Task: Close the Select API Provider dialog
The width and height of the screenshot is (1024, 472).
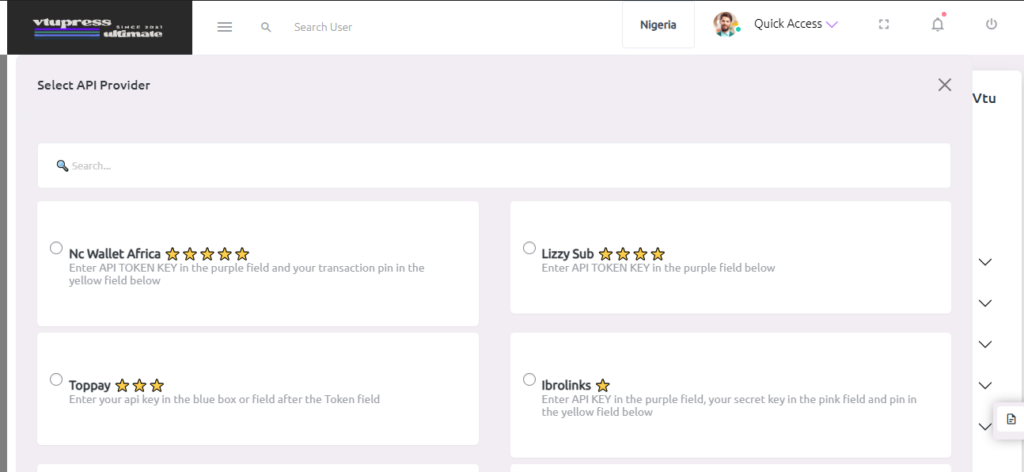Action: pos(944,85)
